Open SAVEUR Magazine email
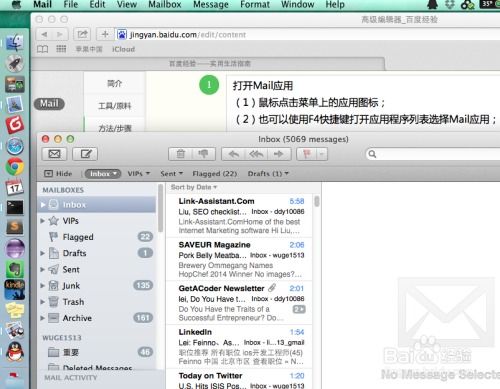This screenshot has height=389, width=500. click(x=239, y=259)
